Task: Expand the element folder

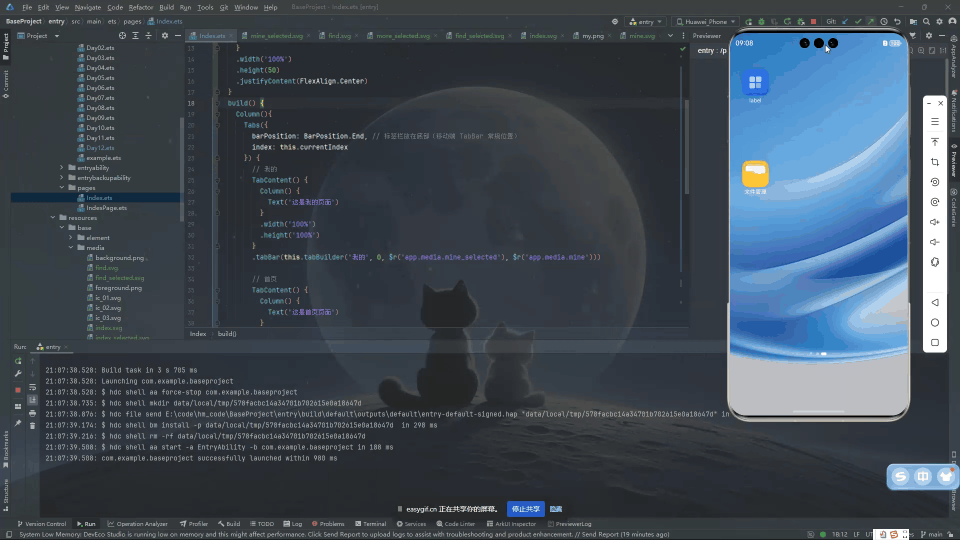Action: coord(71,238)
